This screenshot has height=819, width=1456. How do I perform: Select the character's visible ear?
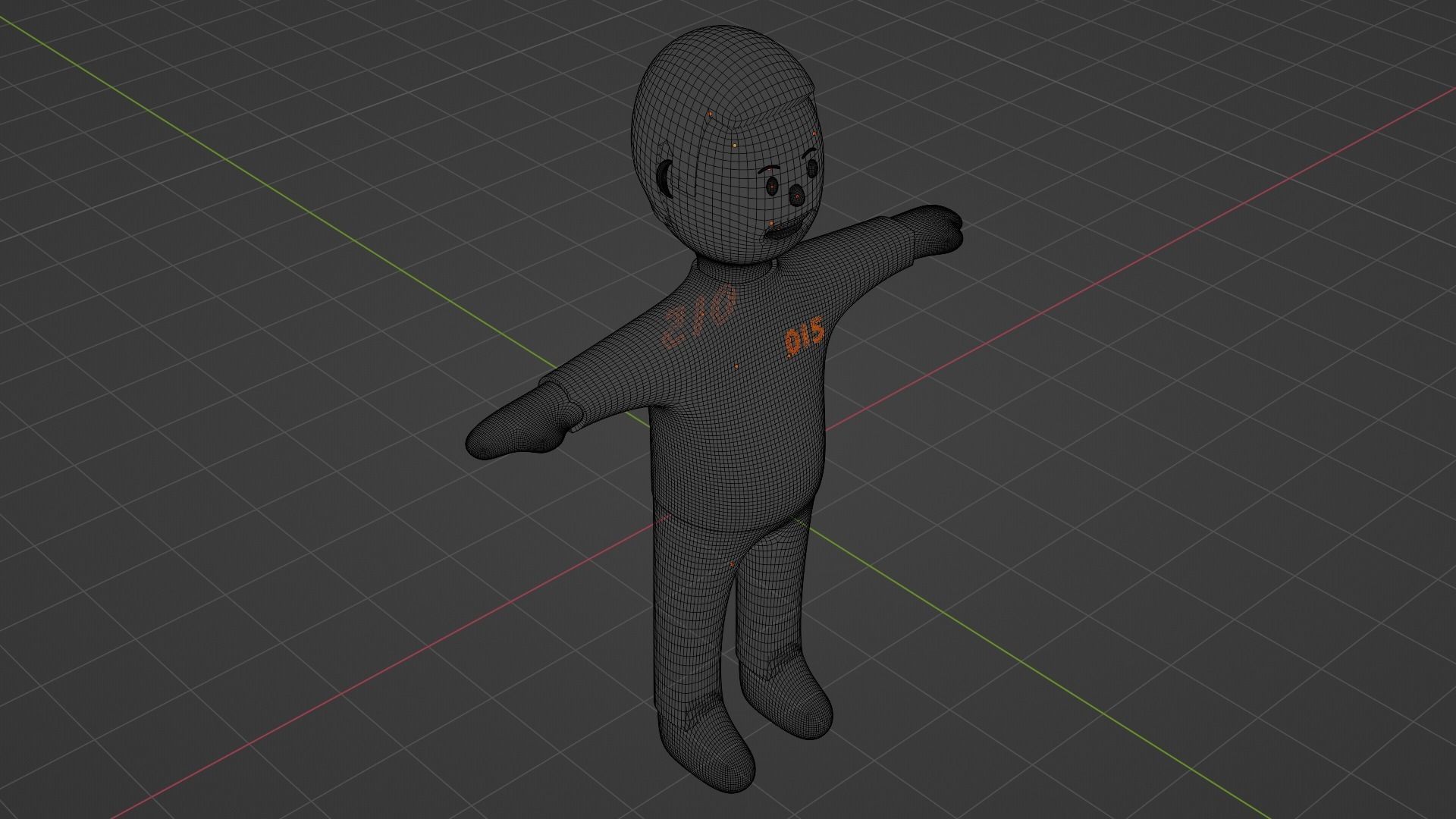665,179
